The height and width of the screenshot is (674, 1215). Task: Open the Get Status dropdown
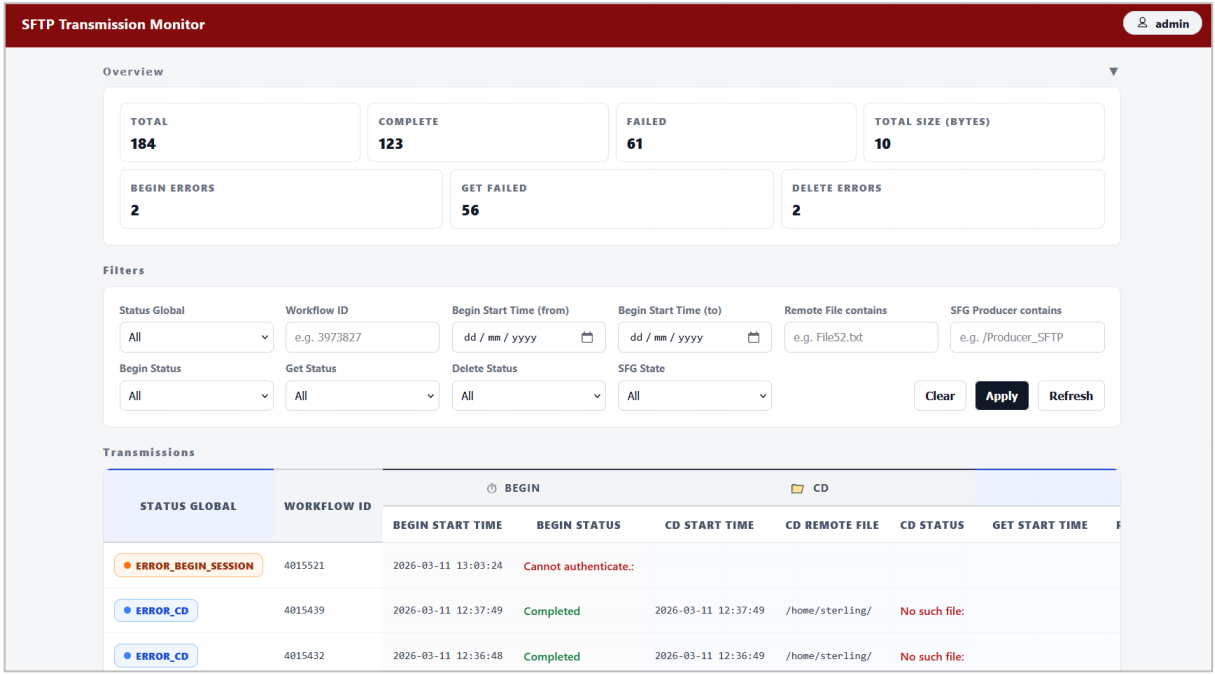tap(362, 396)
